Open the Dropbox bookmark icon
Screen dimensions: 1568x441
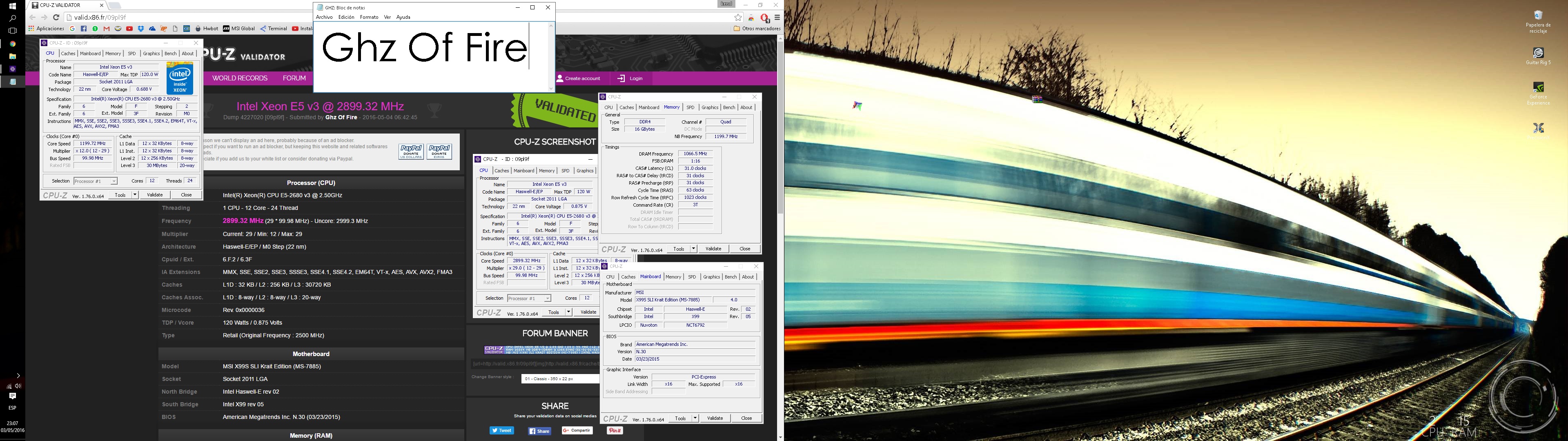140,29
